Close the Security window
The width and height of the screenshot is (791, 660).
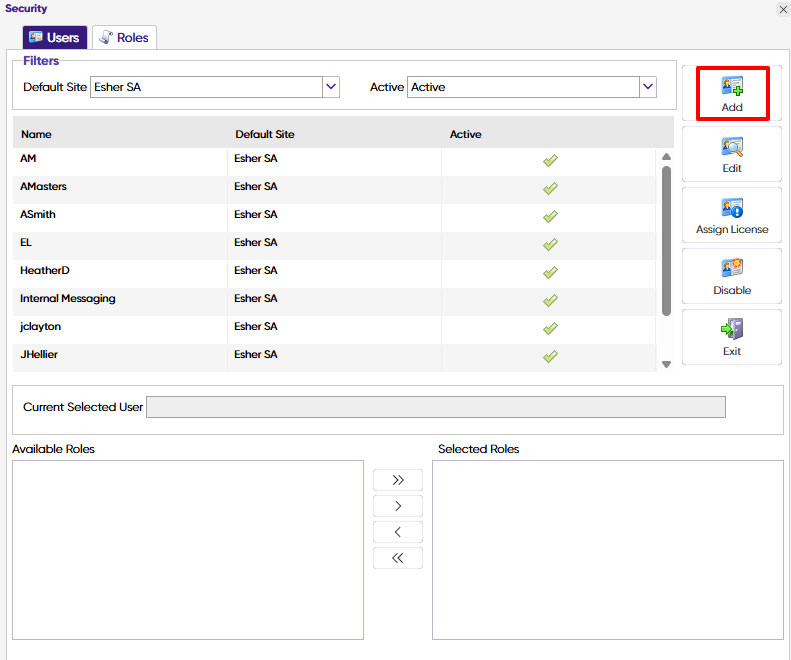tap(783, 9)
